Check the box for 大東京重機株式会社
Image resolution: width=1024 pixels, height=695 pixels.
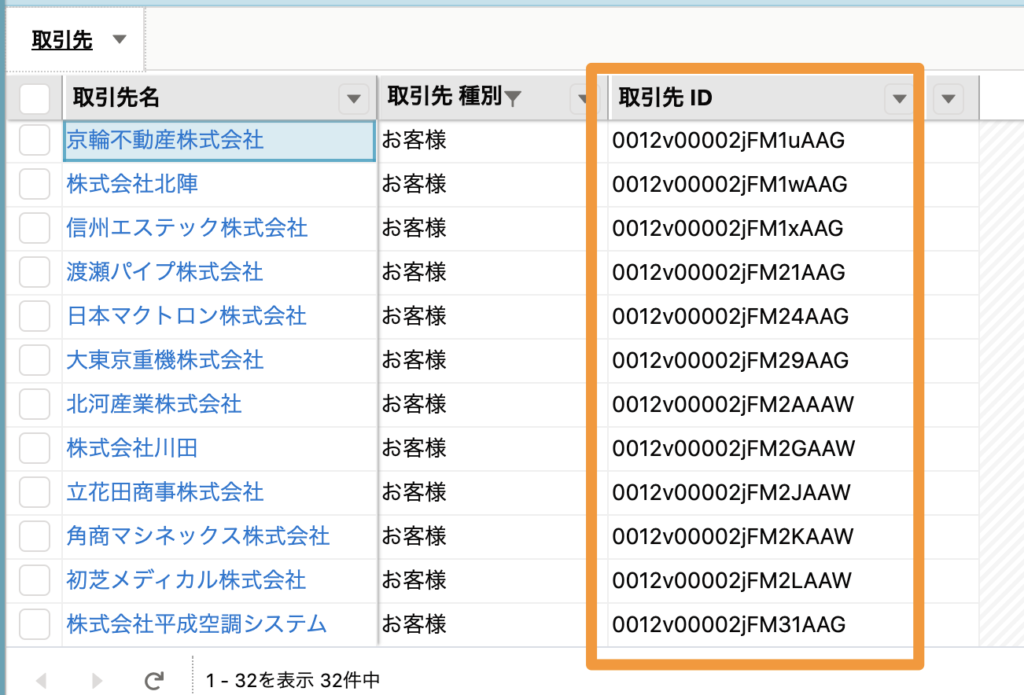(x=35, y=360)
